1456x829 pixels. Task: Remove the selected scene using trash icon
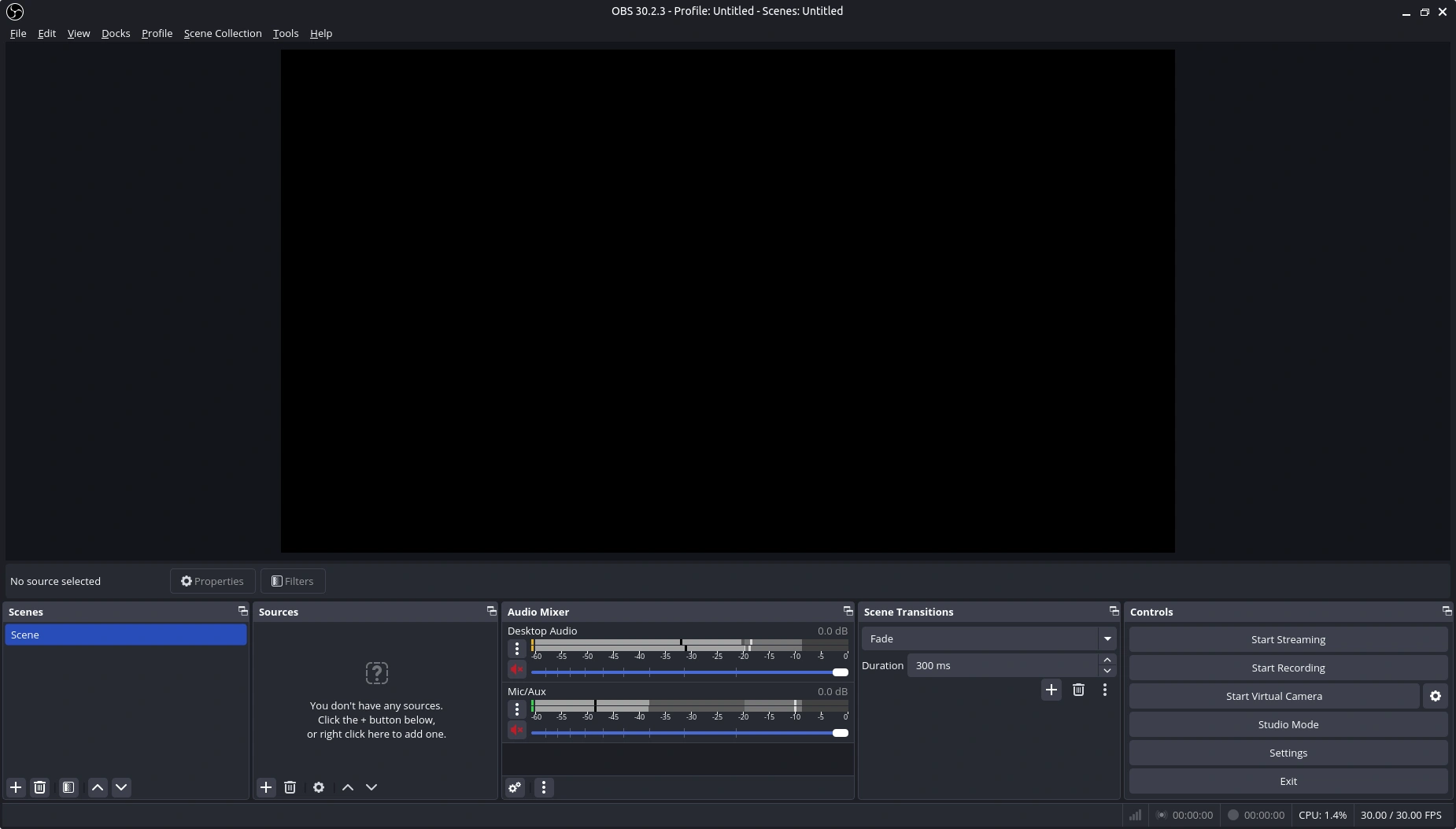[x=40, y=787]
